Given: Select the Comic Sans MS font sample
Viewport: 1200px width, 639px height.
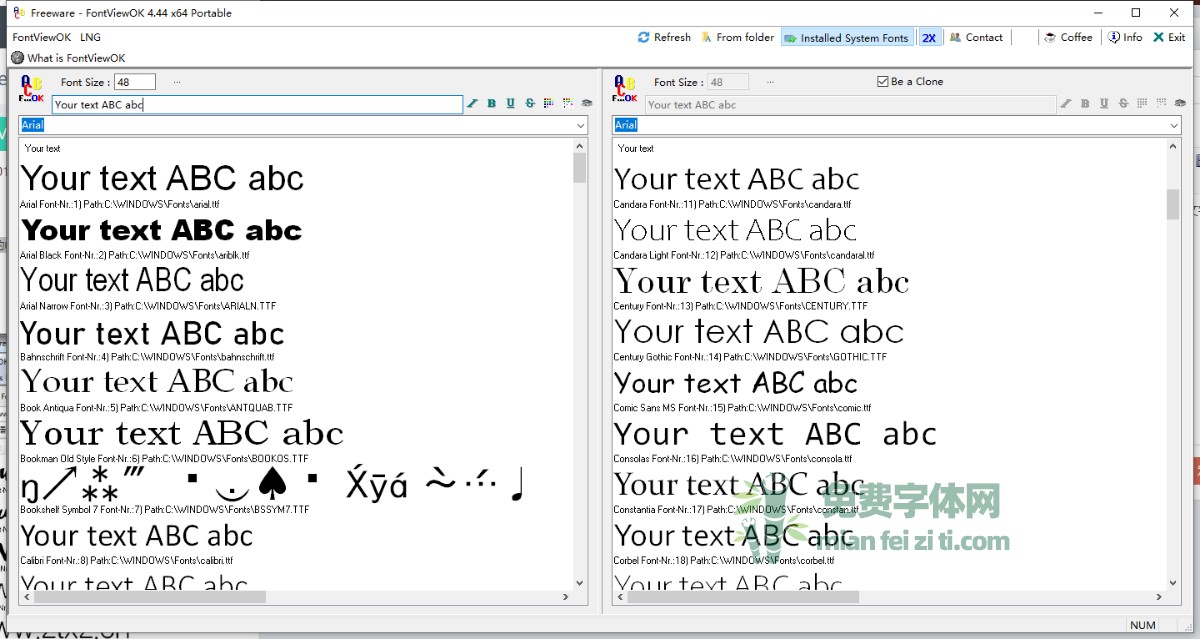Looking at the screenshot, I should click(x=735, y=383).
